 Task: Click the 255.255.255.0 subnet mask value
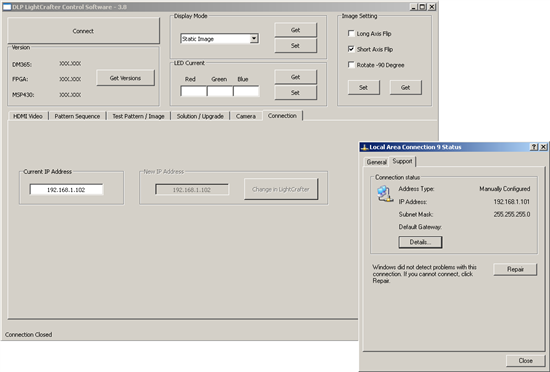pyautogui.click(x=511, y=214)
